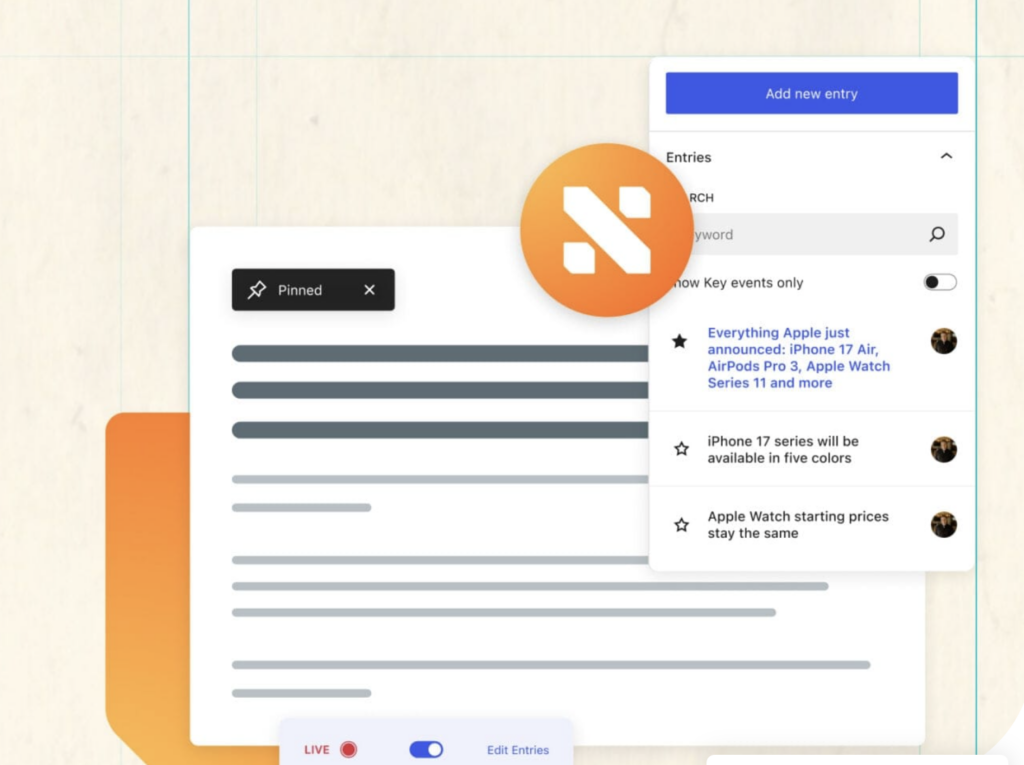Dismiss the Pinned badge with X
This screenshot has width=1024, height=765.
(x=370, y=289)
